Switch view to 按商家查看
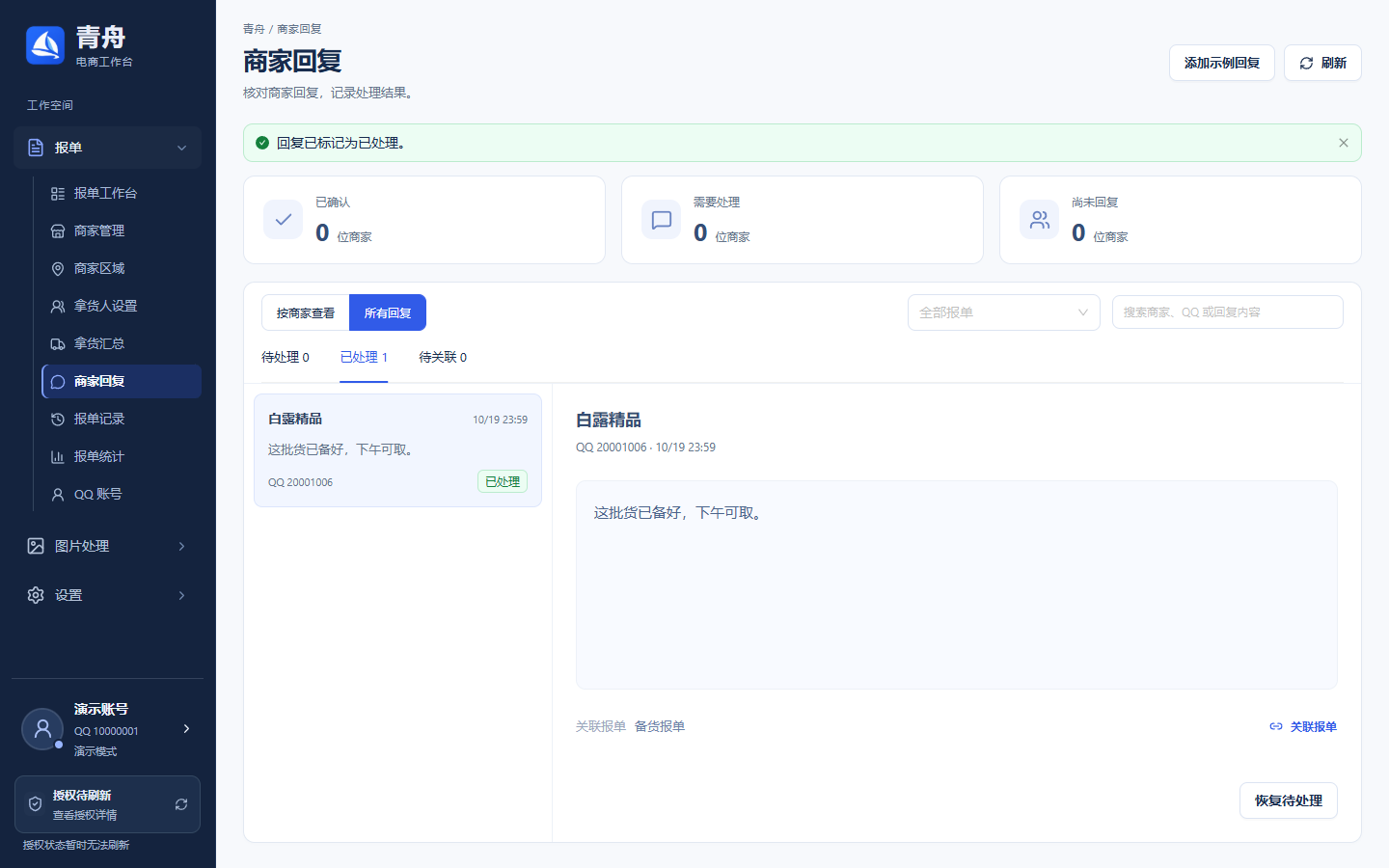The height and width of the screenshot is (868, 1389). click(306, 312)
